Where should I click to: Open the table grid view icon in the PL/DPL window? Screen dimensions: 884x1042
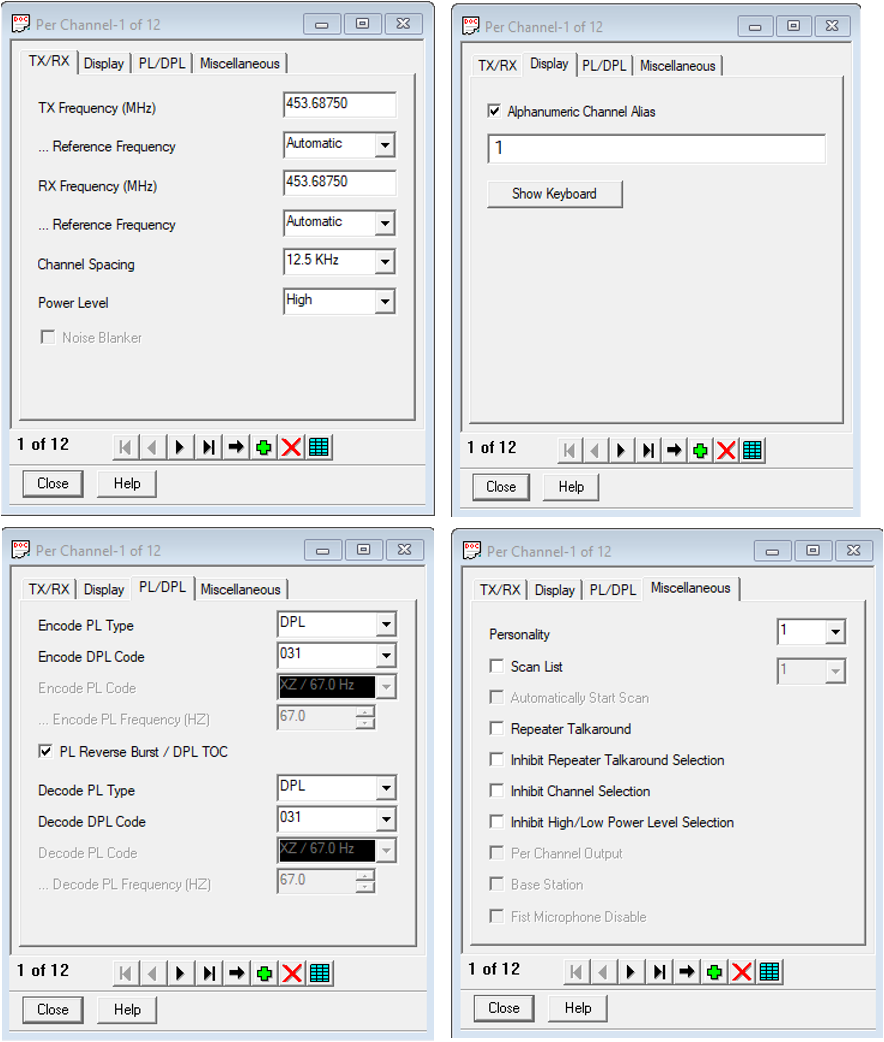(x=320, y=973)
